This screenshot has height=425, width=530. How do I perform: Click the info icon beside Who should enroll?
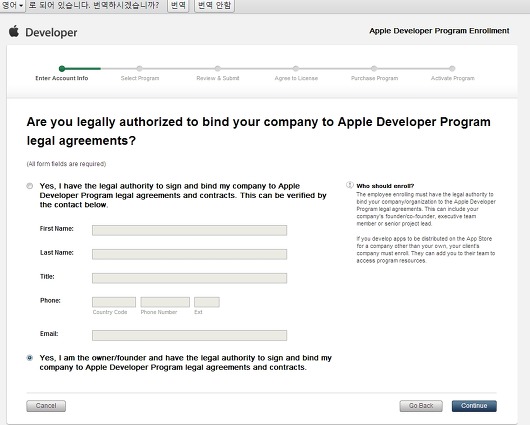[x=350, y=185]
